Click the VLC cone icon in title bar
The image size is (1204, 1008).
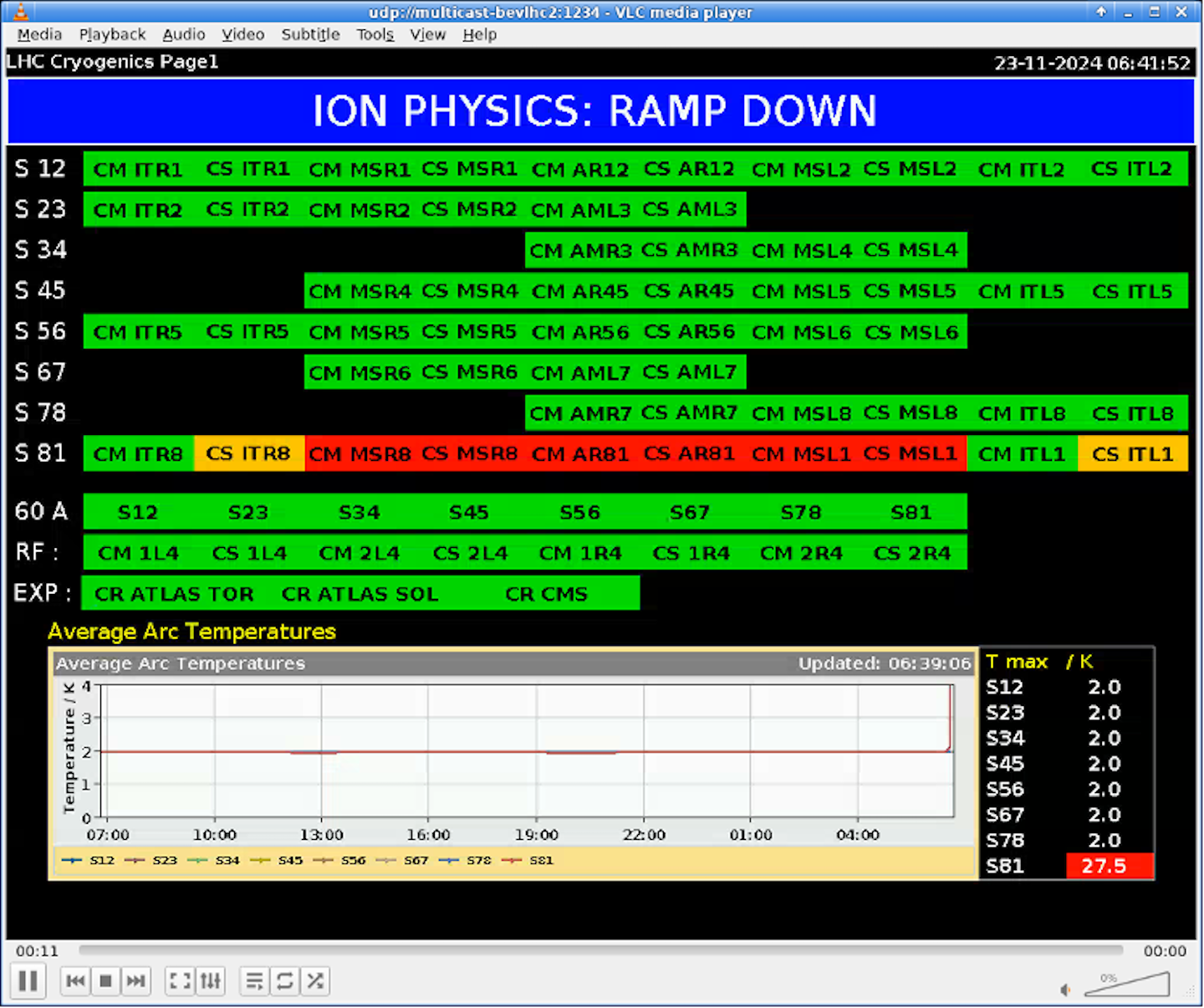pos(20,12)
